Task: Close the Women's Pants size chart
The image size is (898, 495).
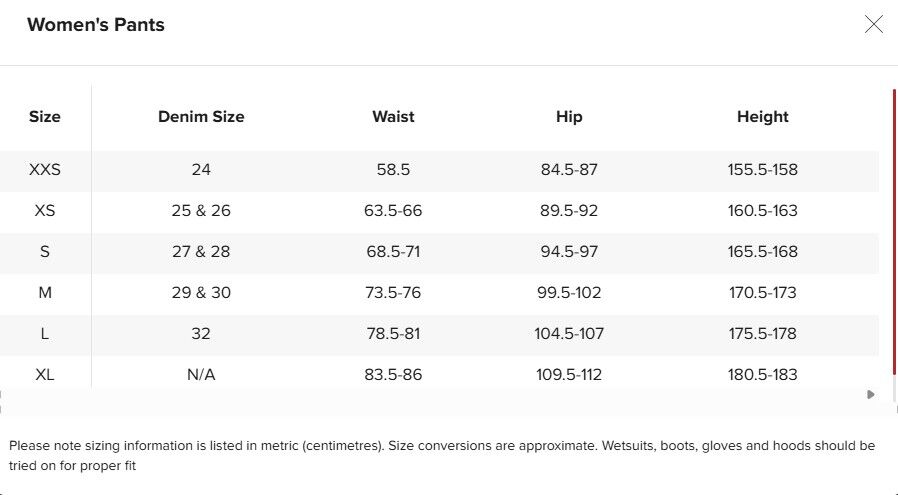Action: tap(873, 24)
